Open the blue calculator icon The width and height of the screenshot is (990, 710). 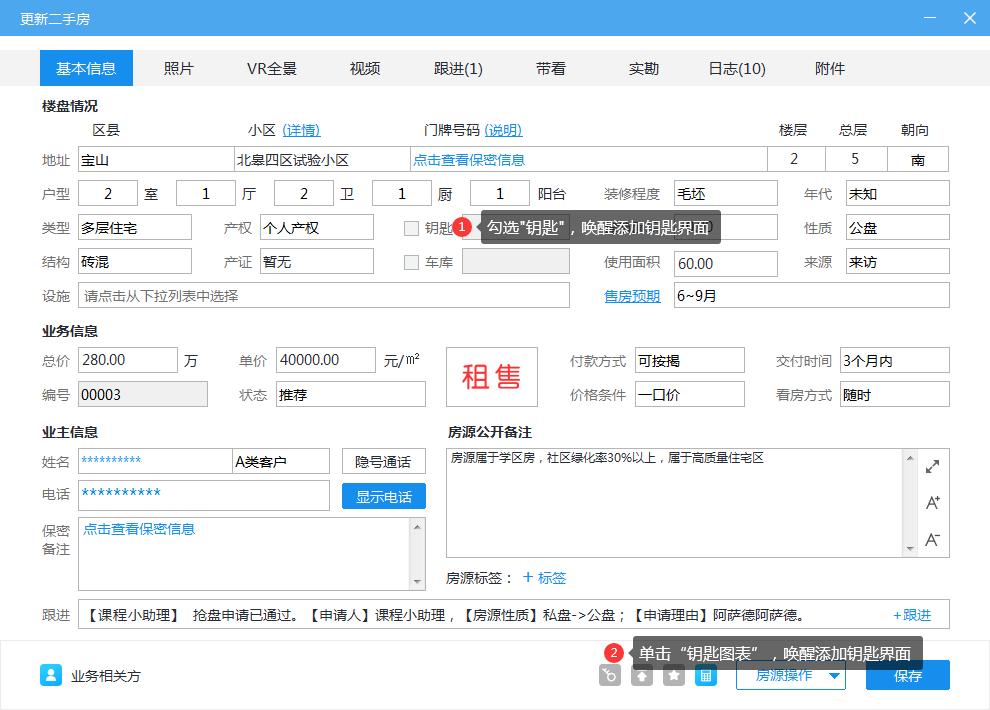pyautogui.click(x=706, y=676)
